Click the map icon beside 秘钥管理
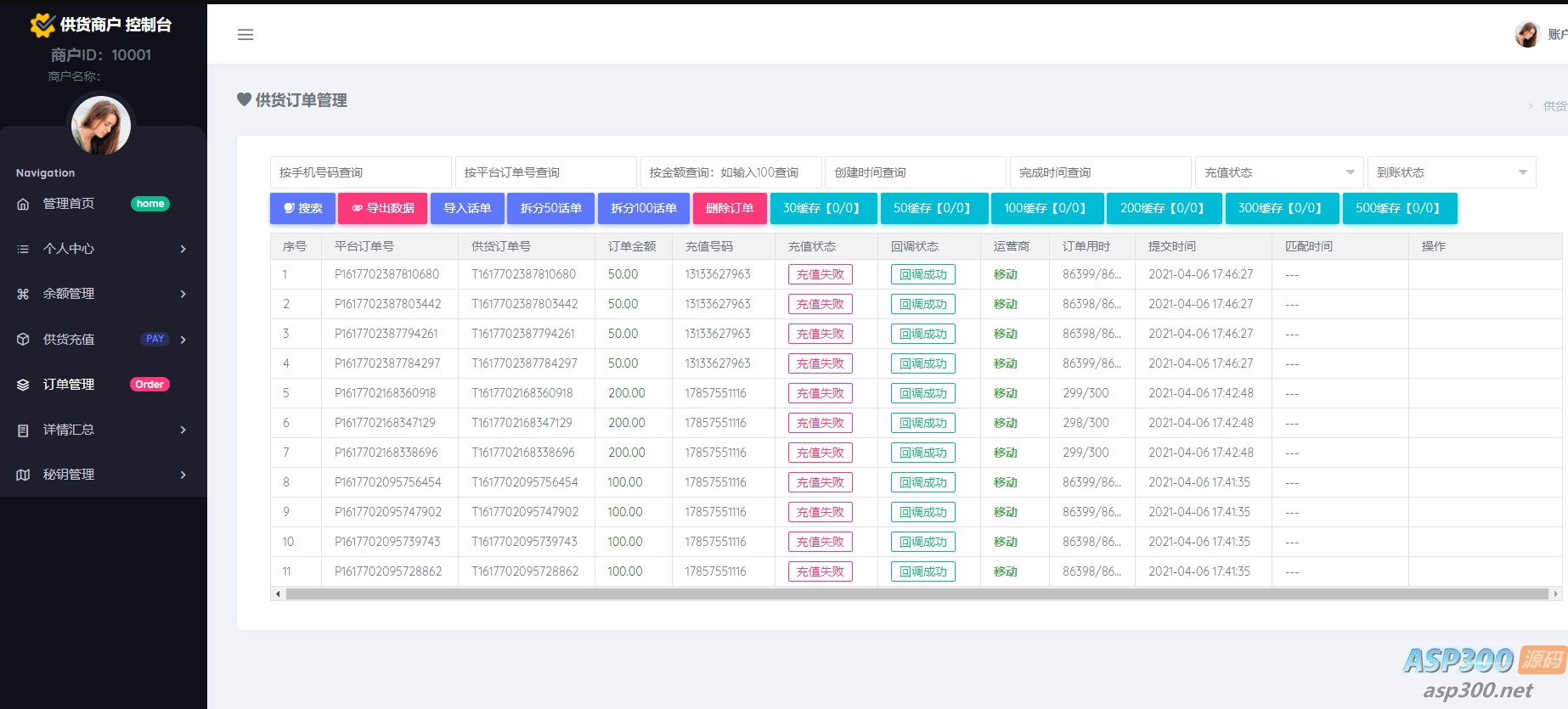This screenshot has width=1568, height=709. [23, 475]
